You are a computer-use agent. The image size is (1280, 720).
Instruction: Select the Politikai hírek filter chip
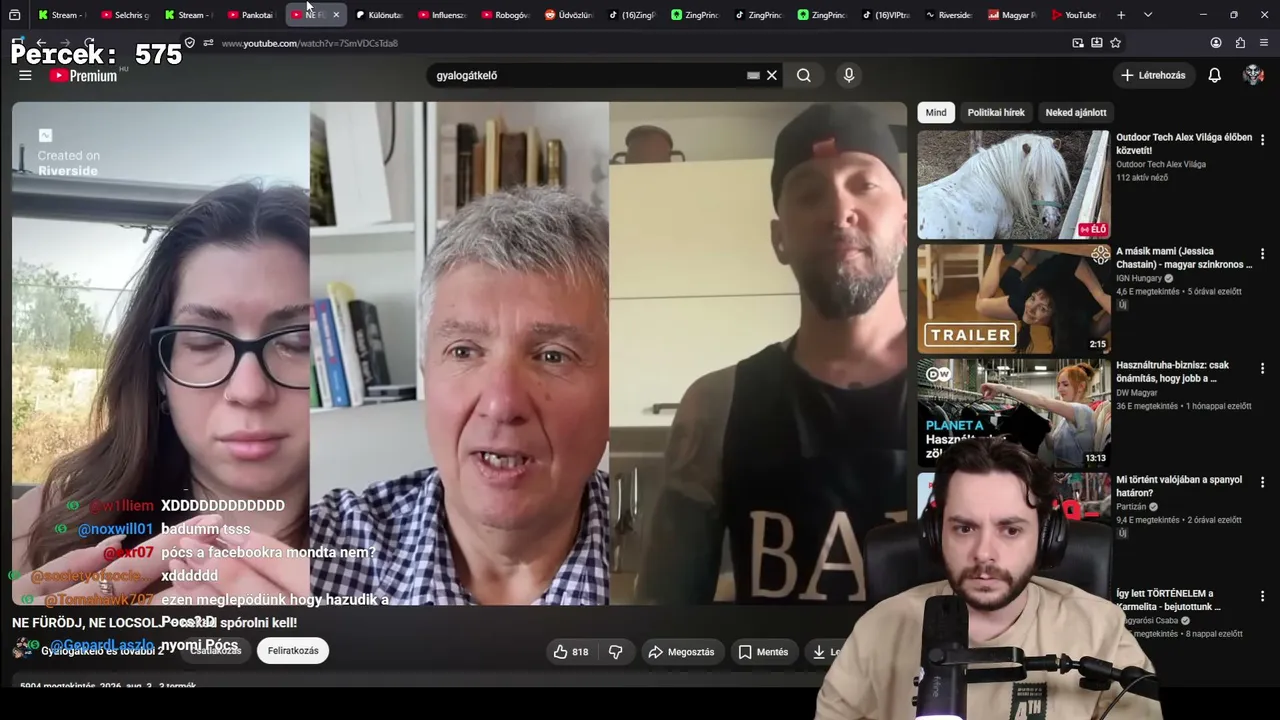[996, 113]
